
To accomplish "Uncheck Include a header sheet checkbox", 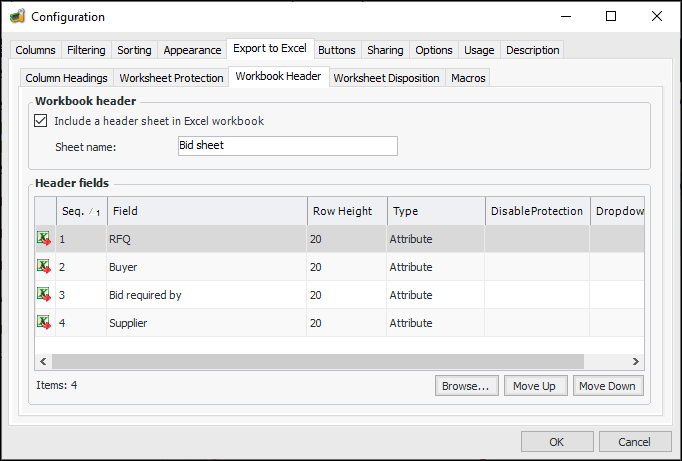I will pos(41,121).
